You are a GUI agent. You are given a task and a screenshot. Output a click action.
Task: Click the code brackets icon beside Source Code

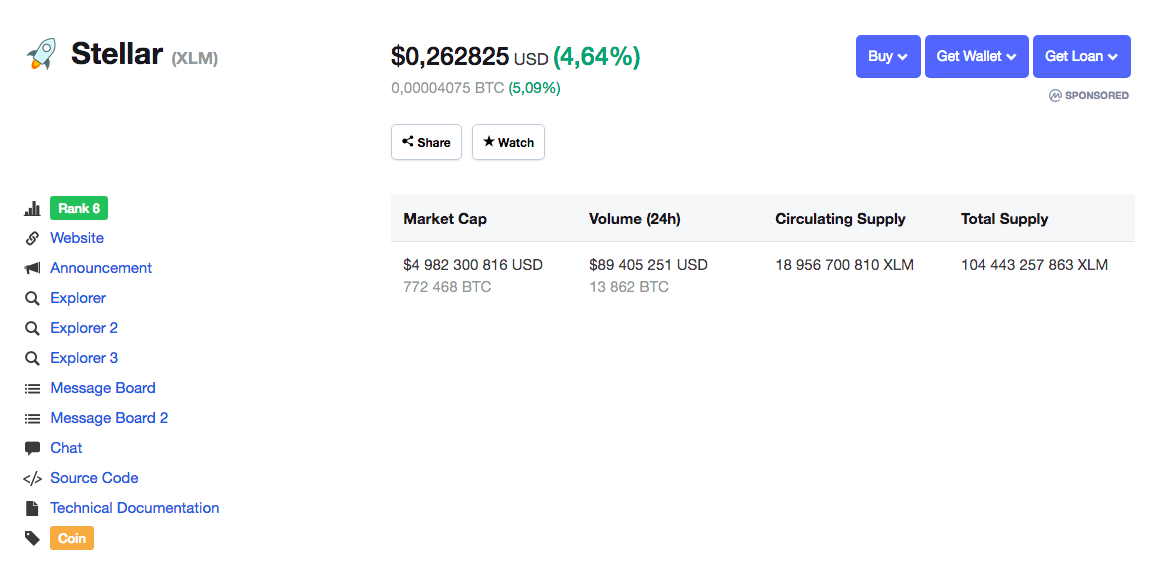point(32,479)
